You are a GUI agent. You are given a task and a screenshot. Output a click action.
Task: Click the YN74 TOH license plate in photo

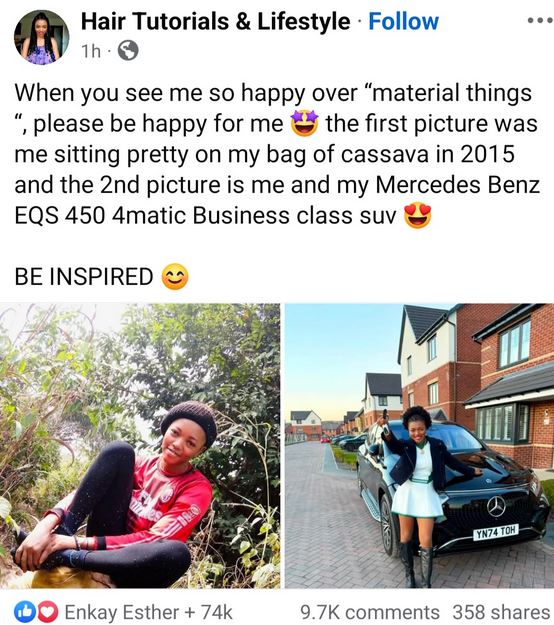click(x=496, y=532)
